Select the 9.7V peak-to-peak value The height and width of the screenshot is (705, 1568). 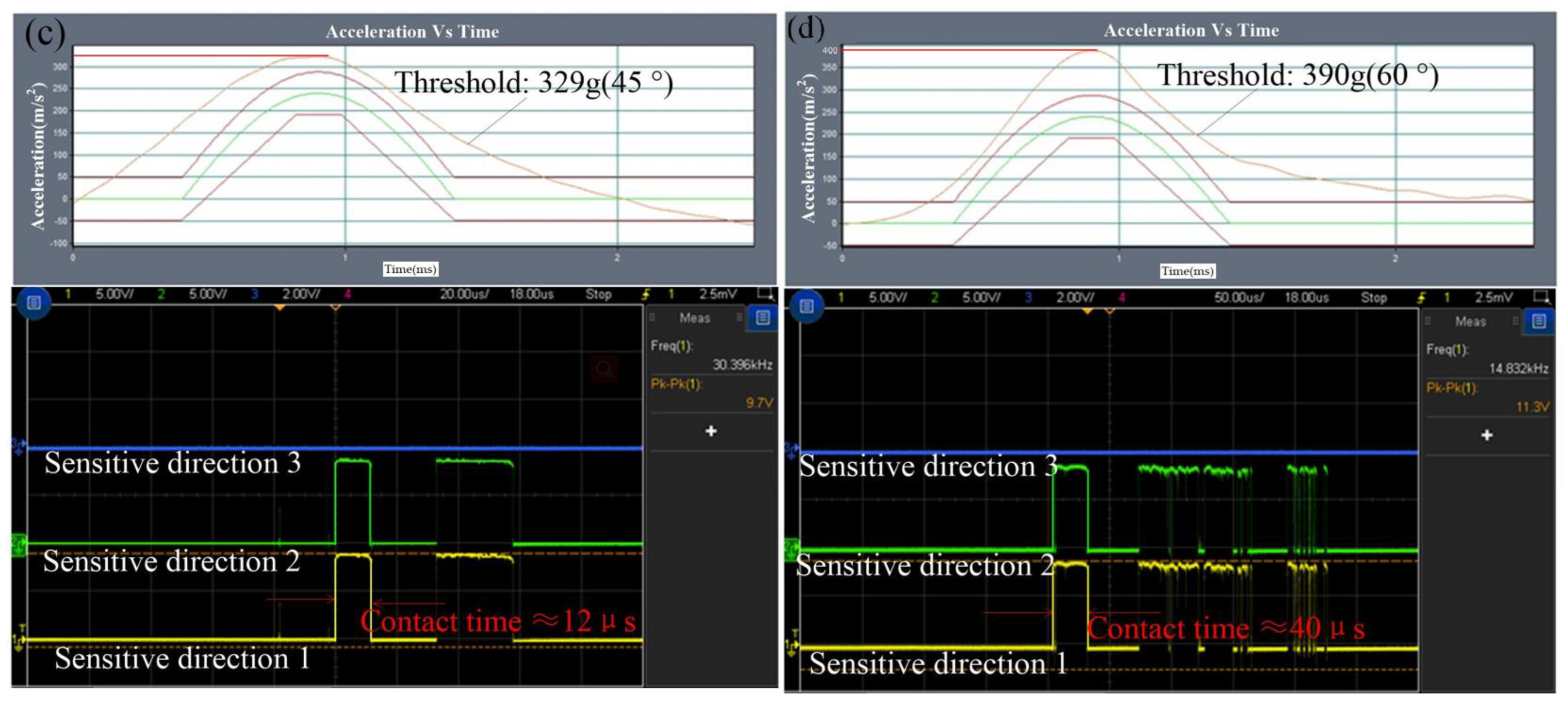(760, 403)
